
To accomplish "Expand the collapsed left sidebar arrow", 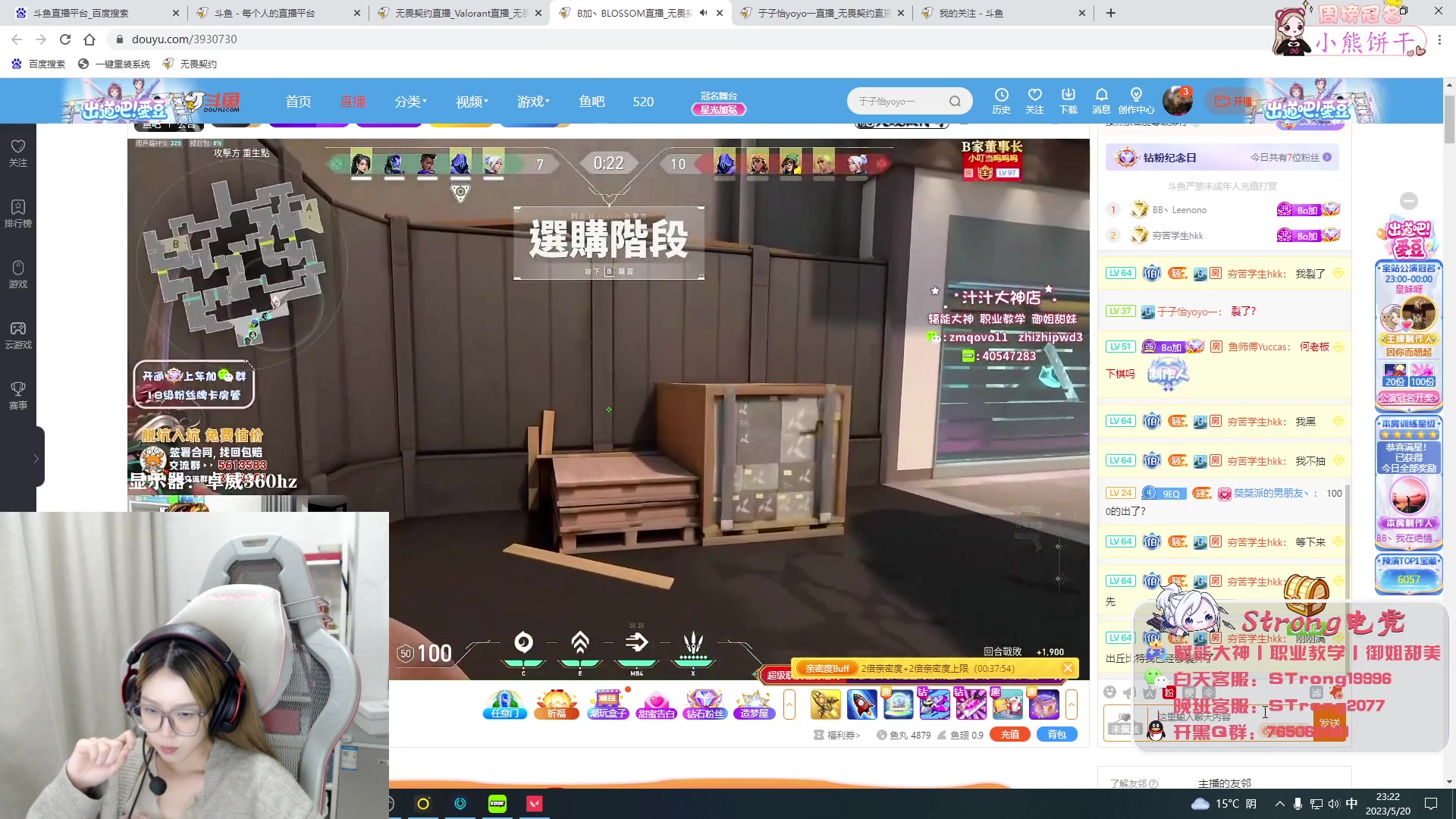I will point(36,458).
